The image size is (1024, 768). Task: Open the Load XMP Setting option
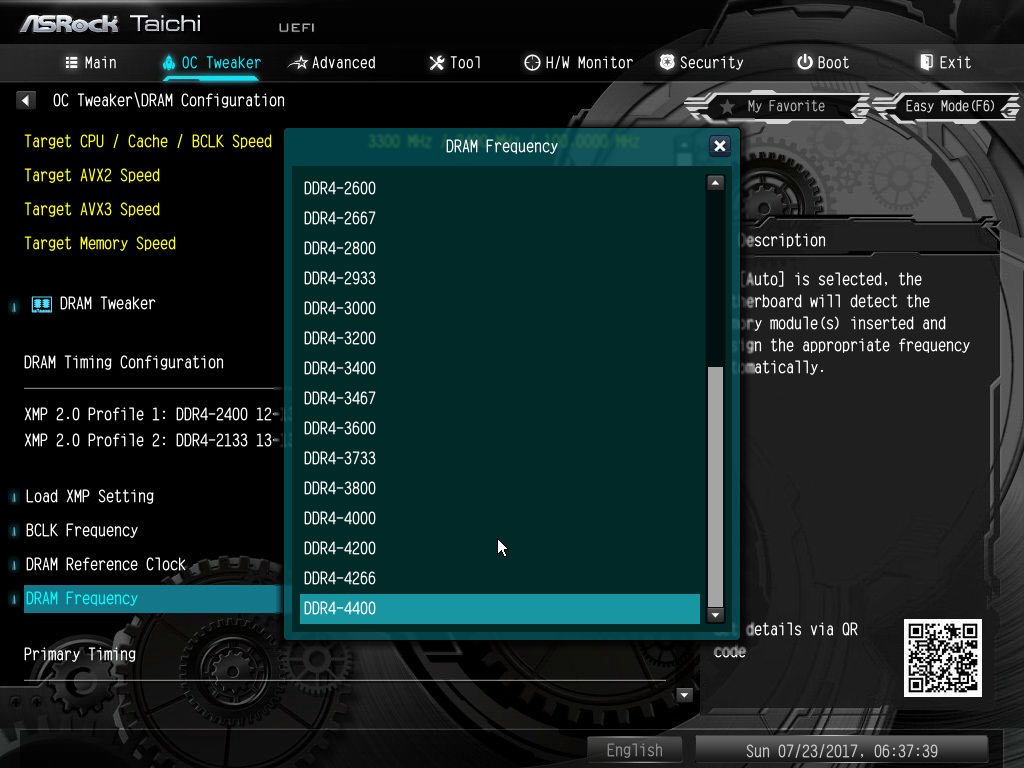coord(89,497)
